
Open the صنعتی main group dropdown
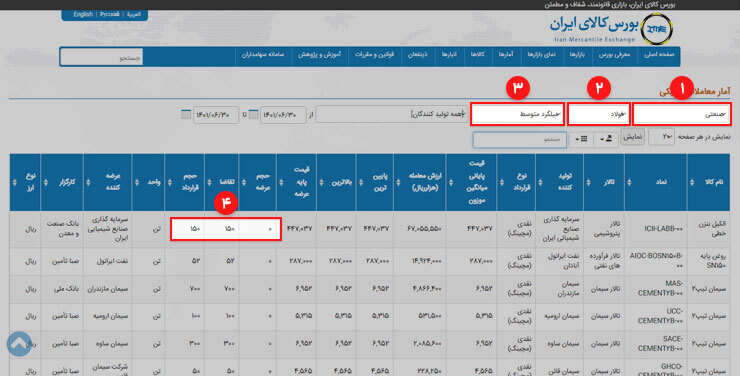(681, 114)
